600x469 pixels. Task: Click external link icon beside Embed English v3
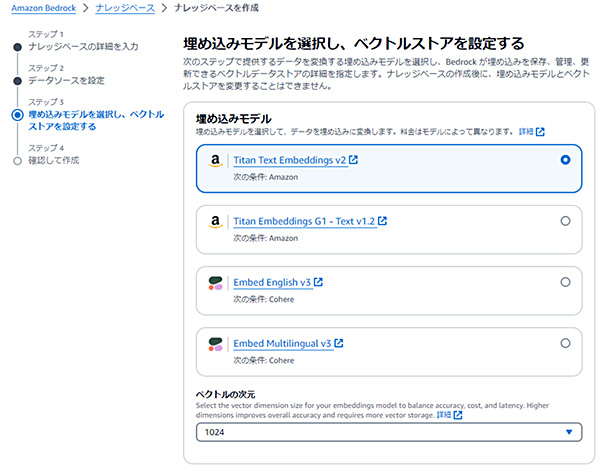pyautogui.click(x=318, y=282)
